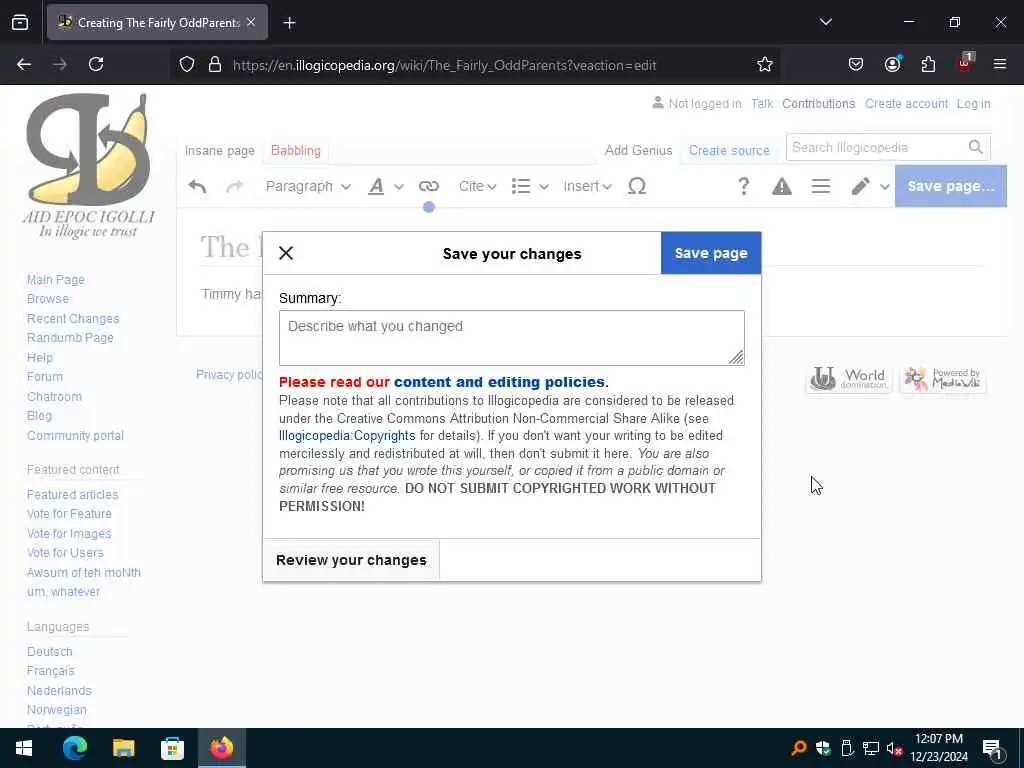Viewport: 1024px width, 768px height.
Task: Switch to the Insane page tab
Action: tap(219, 151)
